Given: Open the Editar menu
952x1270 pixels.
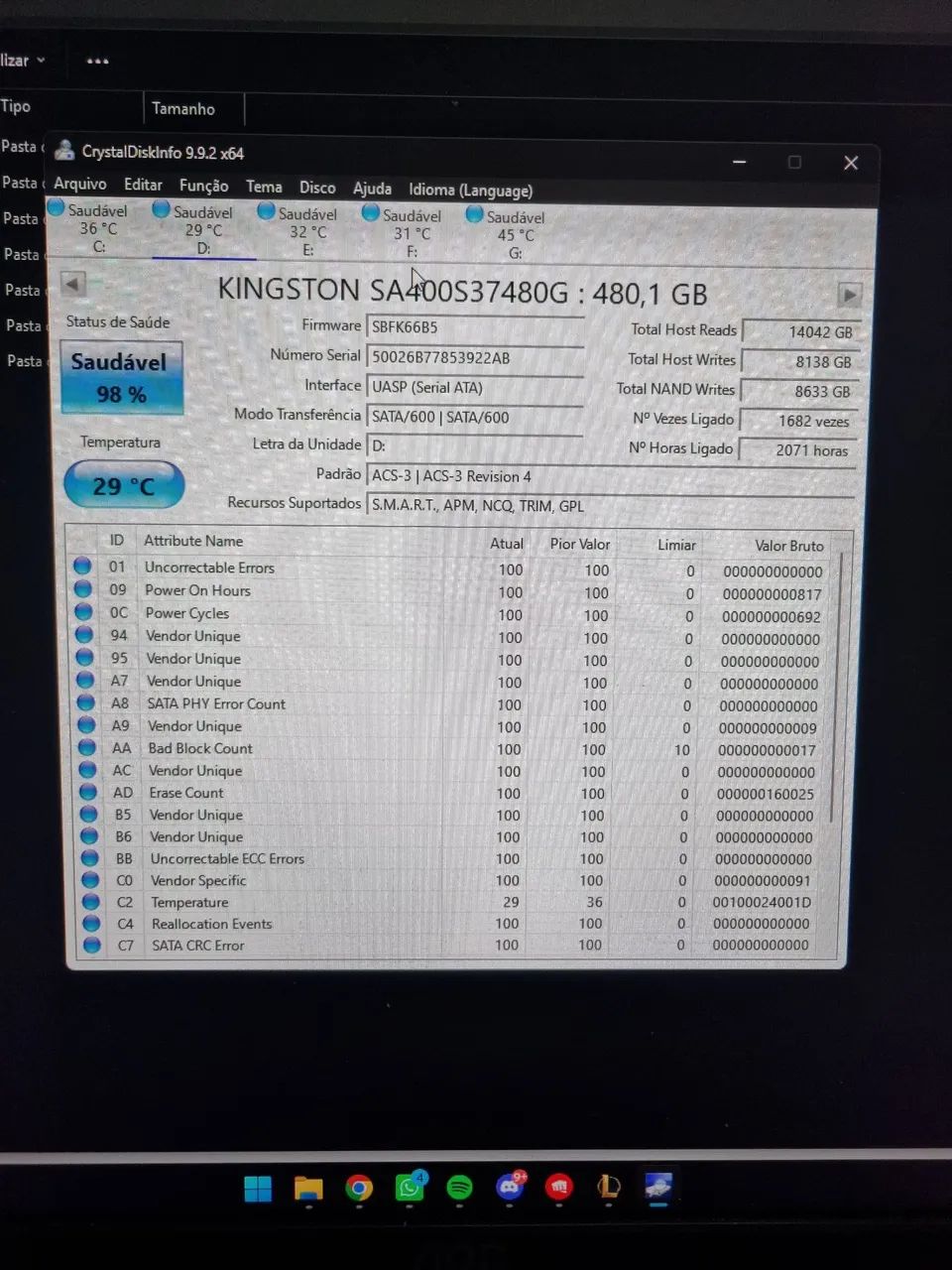Looking at the screenshot, I should [143, 185].
